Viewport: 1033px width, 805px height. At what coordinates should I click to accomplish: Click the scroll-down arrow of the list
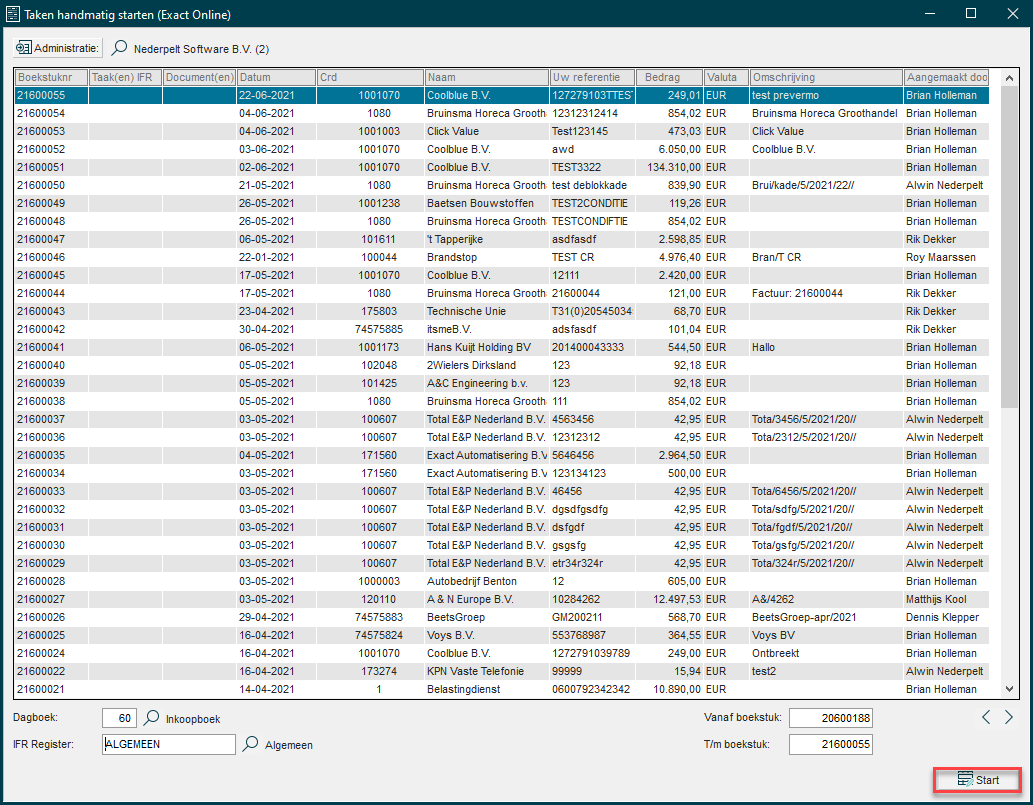coord(1009,689)
